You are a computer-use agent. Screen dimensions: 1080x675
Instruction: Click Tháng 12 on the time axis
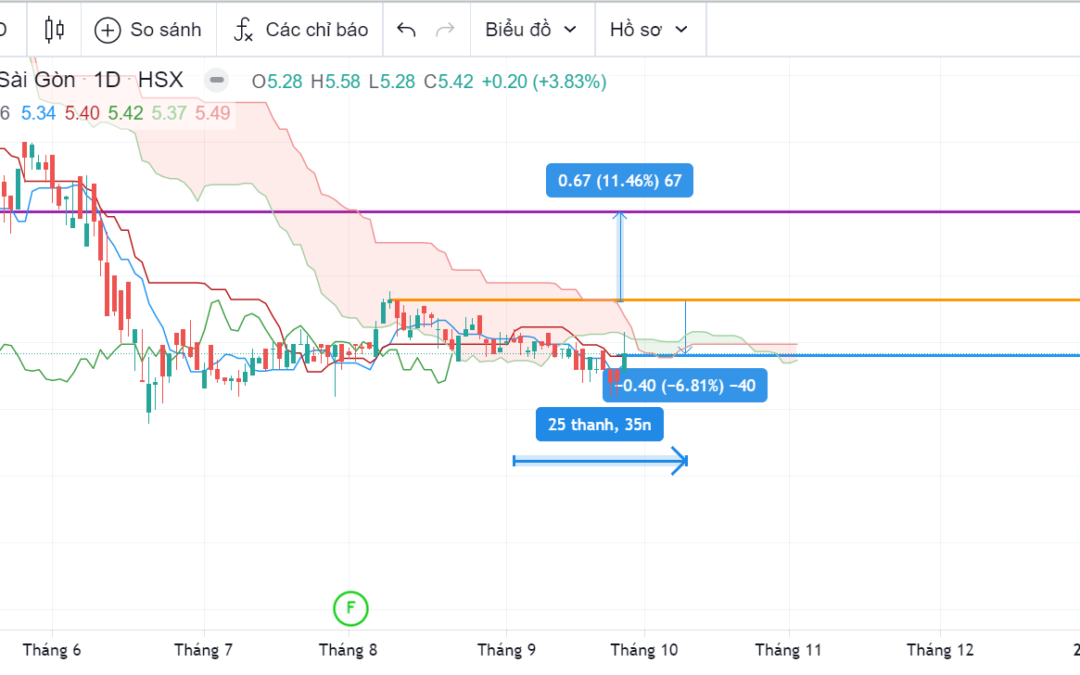point(940,650)
